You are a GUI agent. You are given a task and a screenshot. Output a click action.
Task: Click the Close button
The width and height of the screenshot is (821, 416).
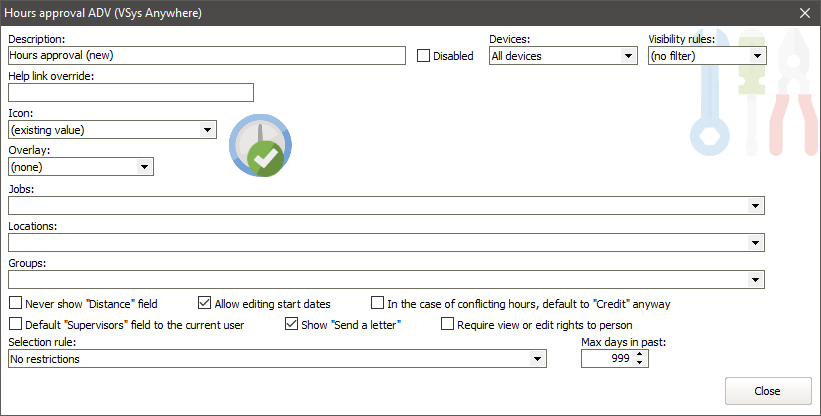(767, 391)
